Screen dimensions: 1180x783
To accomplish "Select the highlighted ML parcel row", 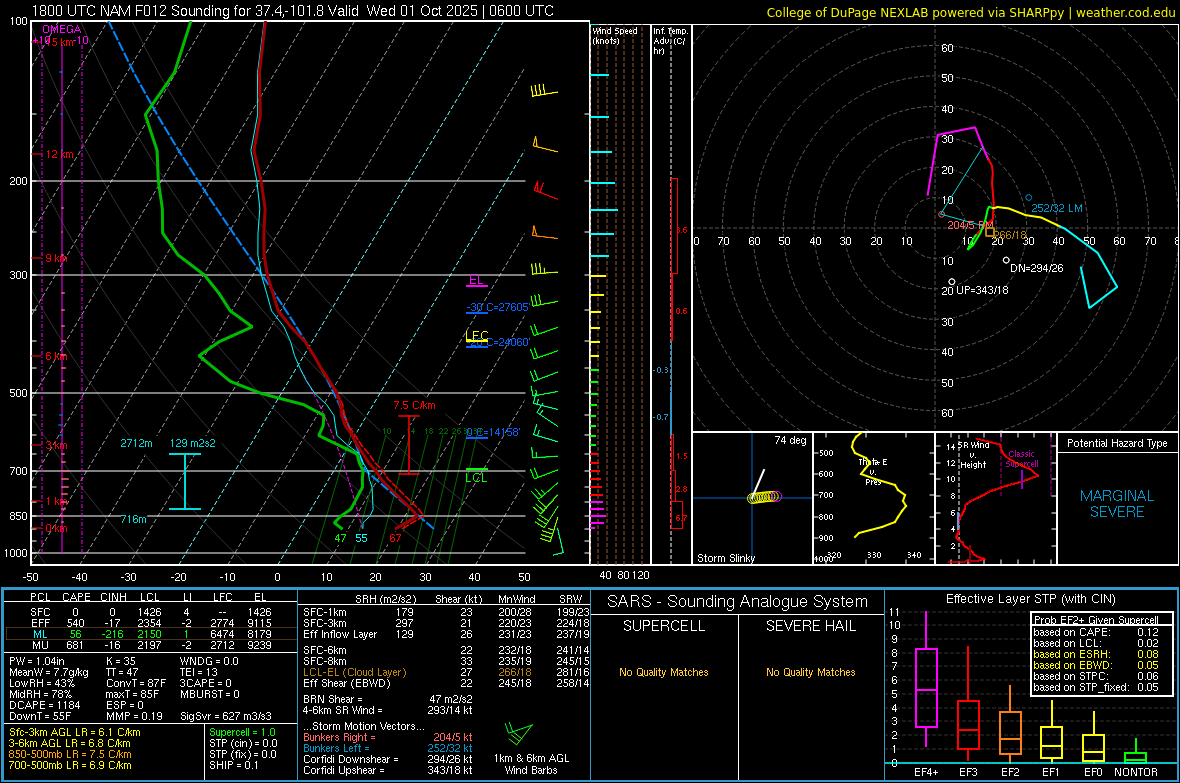I will pos(151,634).
